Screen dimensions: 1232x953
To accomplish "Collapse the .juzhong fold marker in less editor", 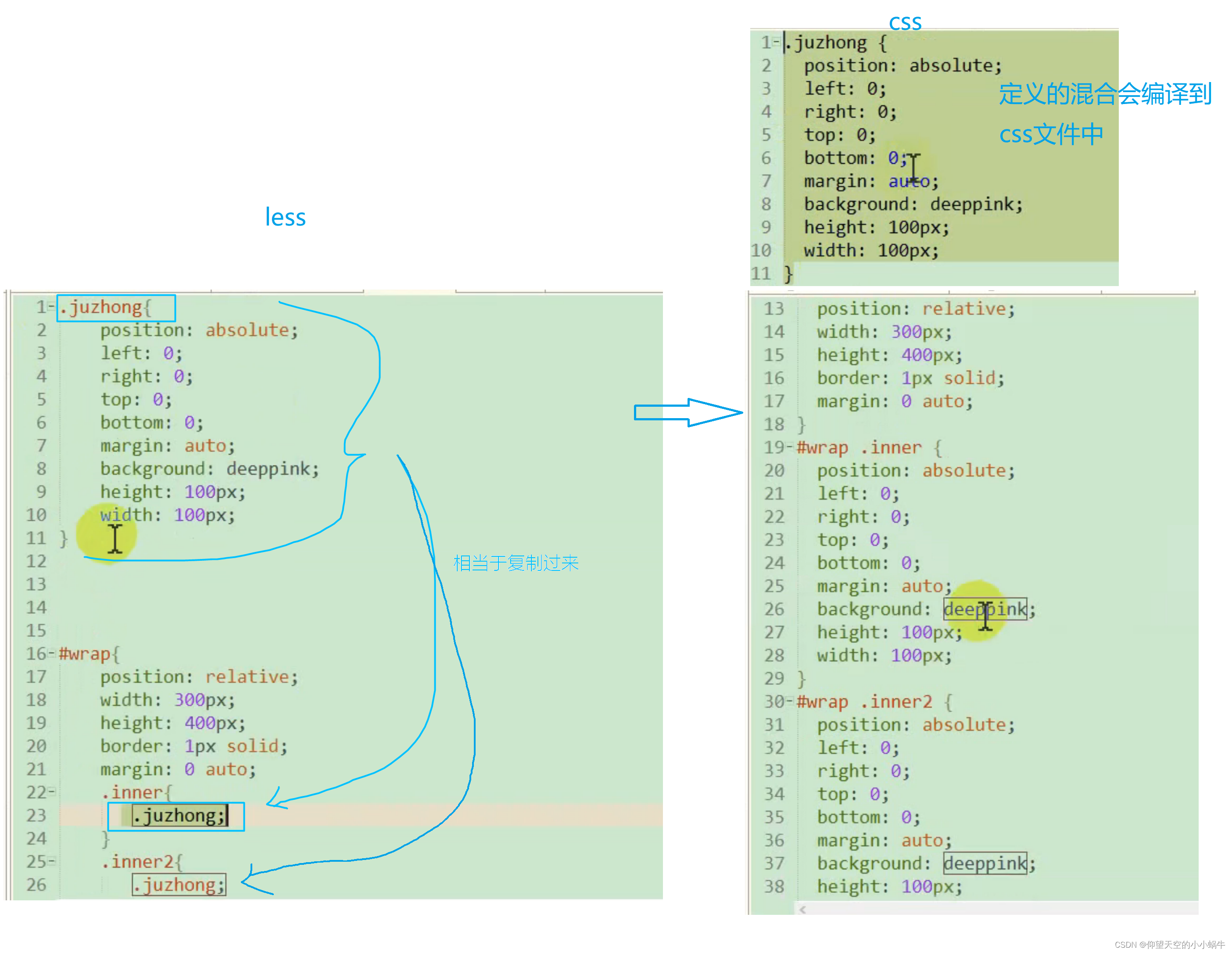I will tap(51, 306).
